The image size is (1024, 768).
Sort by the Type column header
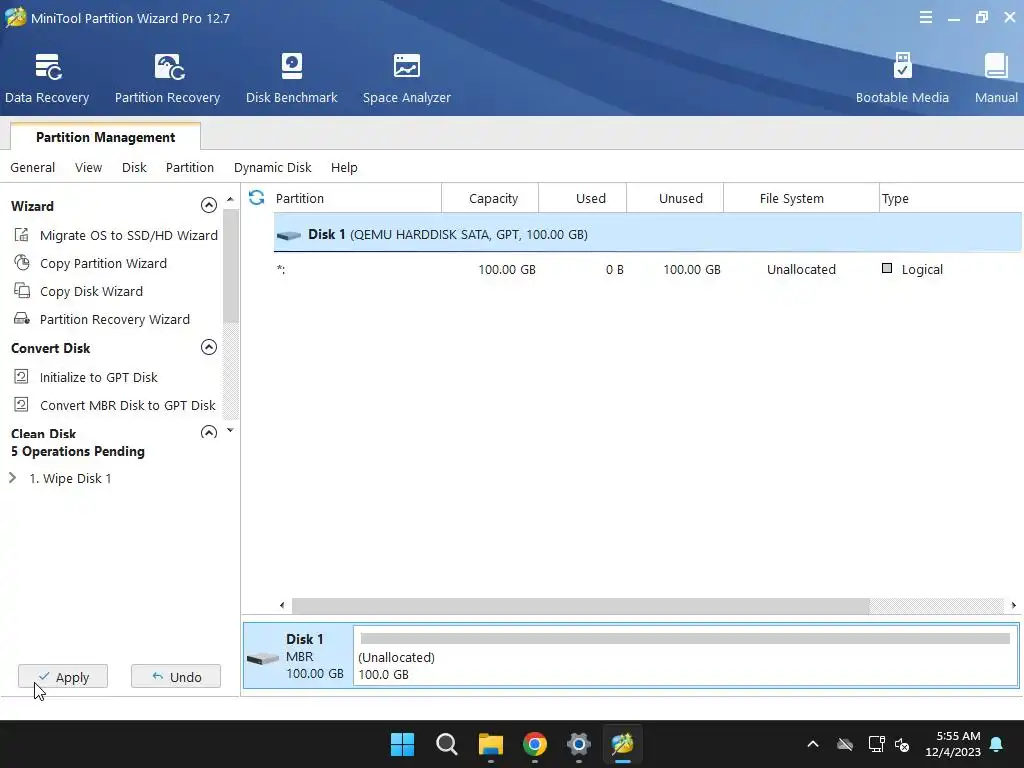(951, 198)
